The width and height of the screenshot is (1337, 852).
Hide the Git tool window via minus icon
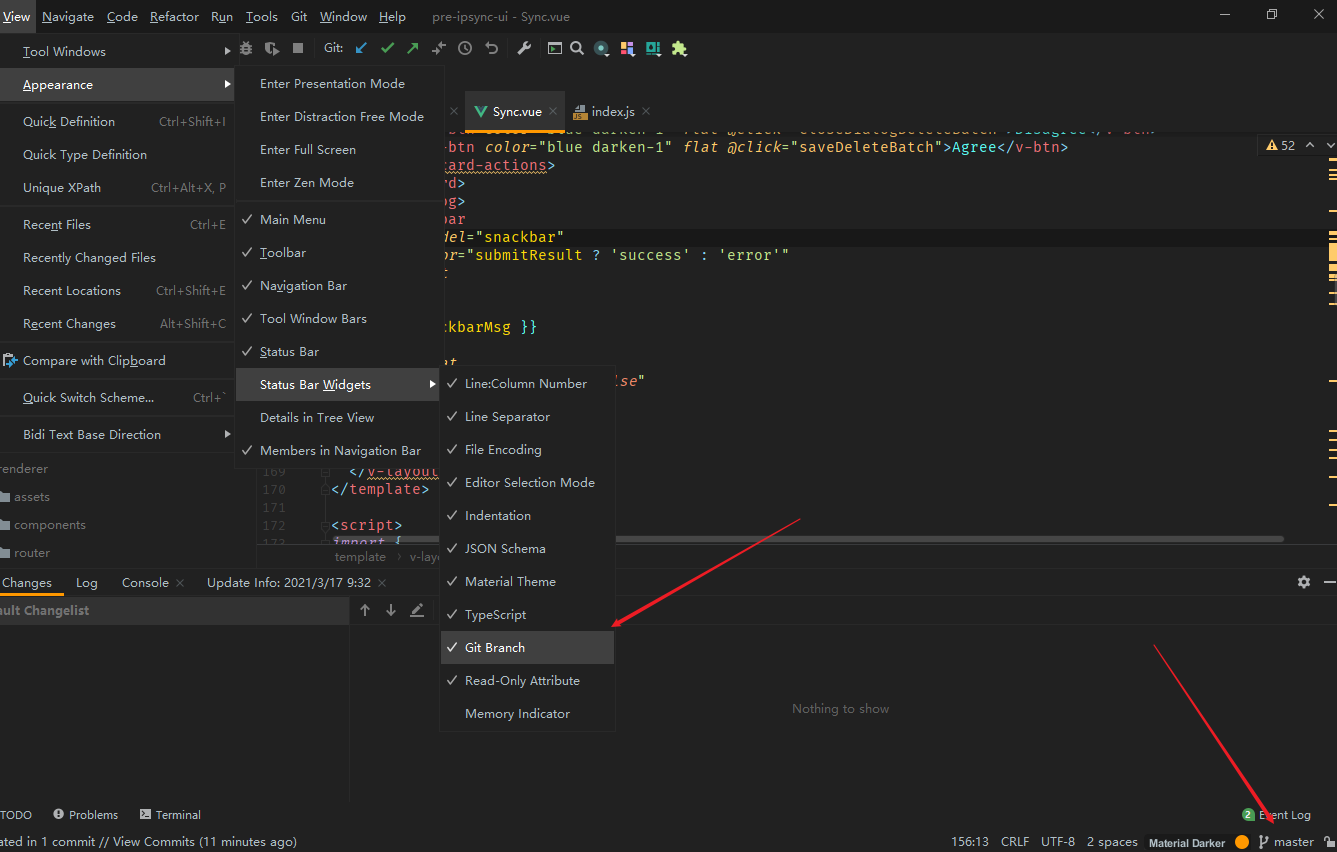[x=1329, y=582]
